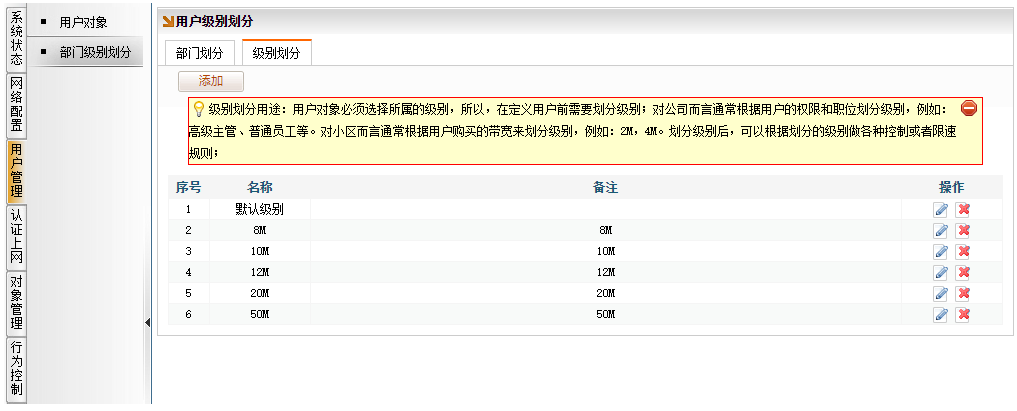Open the 系统状态 vertical tab

pos(16,38)
